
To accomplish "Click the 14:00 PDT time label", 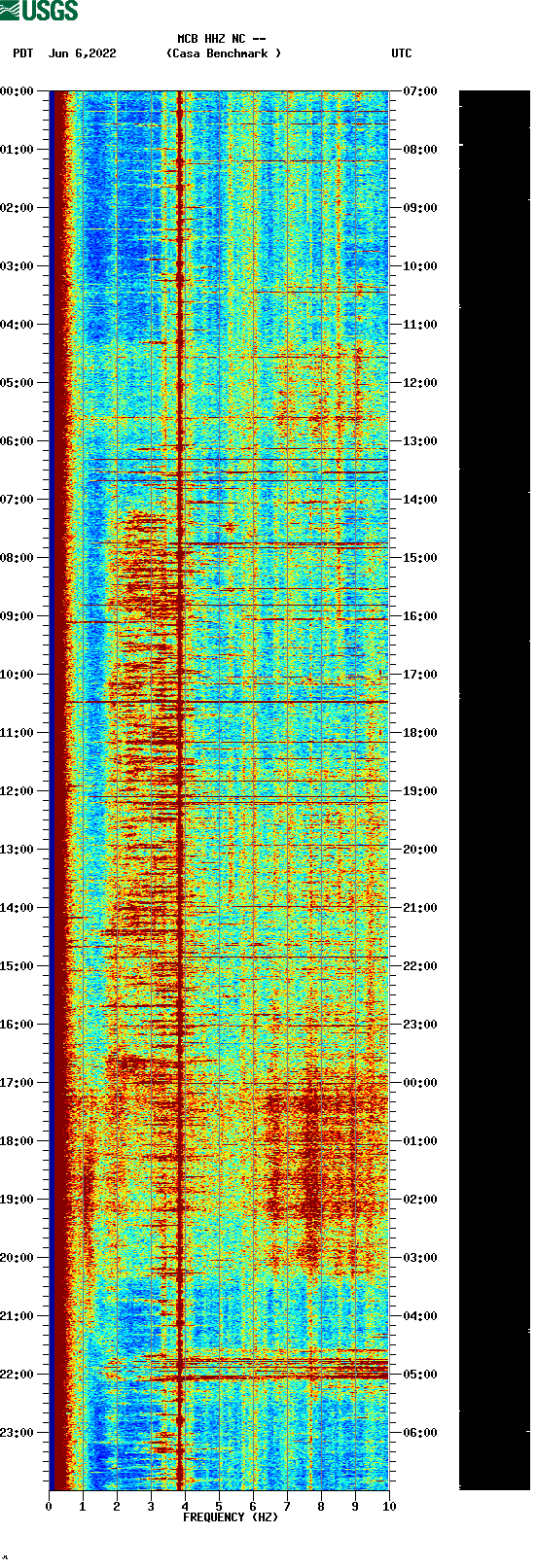I will point(18,908).
